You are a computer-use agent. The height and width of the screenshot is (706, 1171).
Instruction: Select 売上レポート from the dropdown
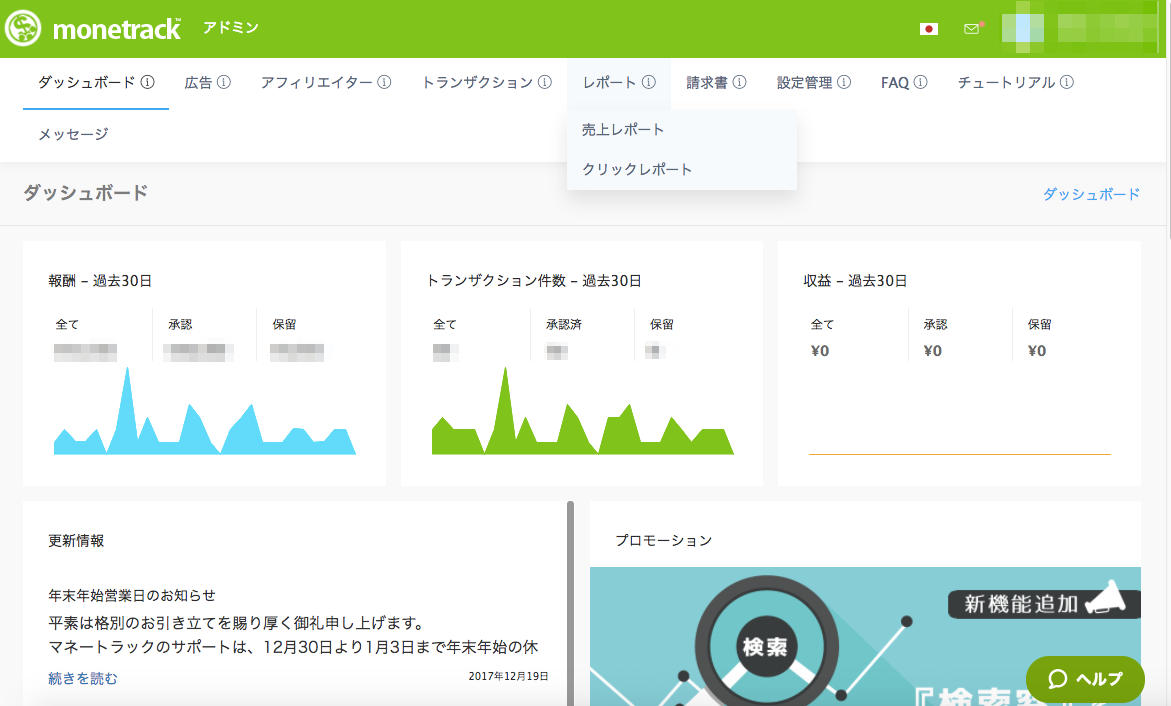pos(623,130)
